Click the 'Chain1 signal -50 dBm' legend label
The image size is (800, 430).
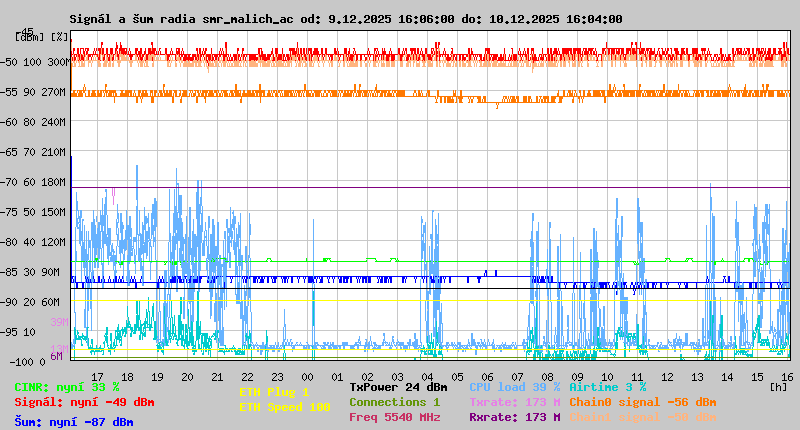(x=643, y=417)
